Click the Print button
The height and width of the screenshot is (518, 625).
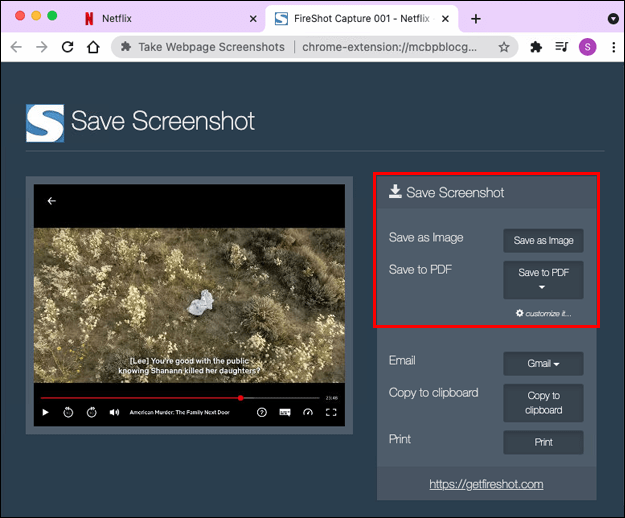point(543,442)
